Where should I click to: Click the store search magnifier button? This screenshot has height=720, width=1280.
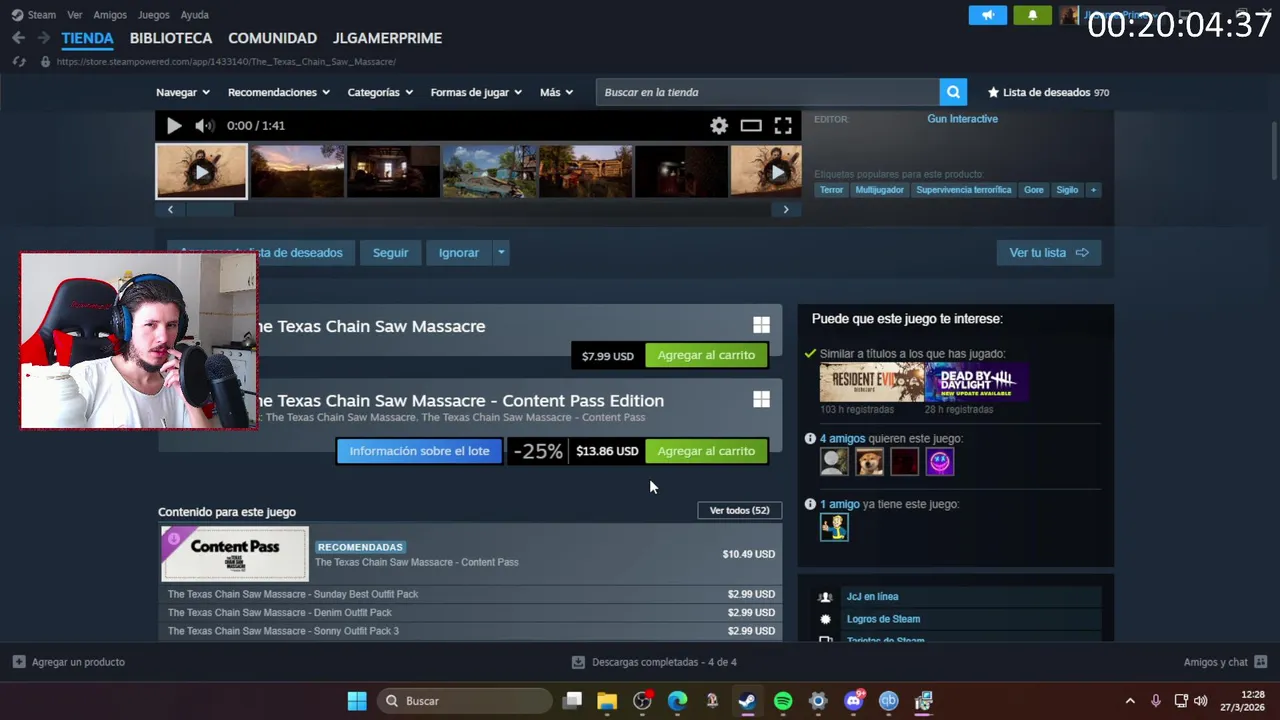(x=953, y=92)
